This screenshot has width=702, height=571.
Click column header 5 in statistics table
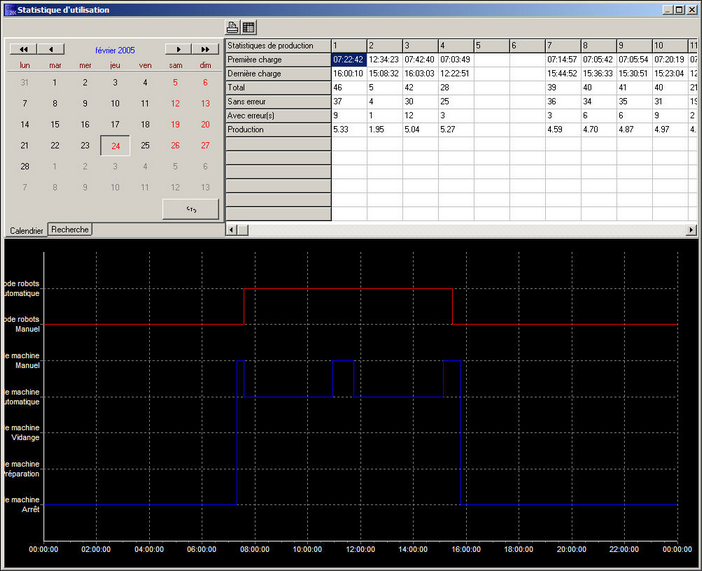coord(491,46)
